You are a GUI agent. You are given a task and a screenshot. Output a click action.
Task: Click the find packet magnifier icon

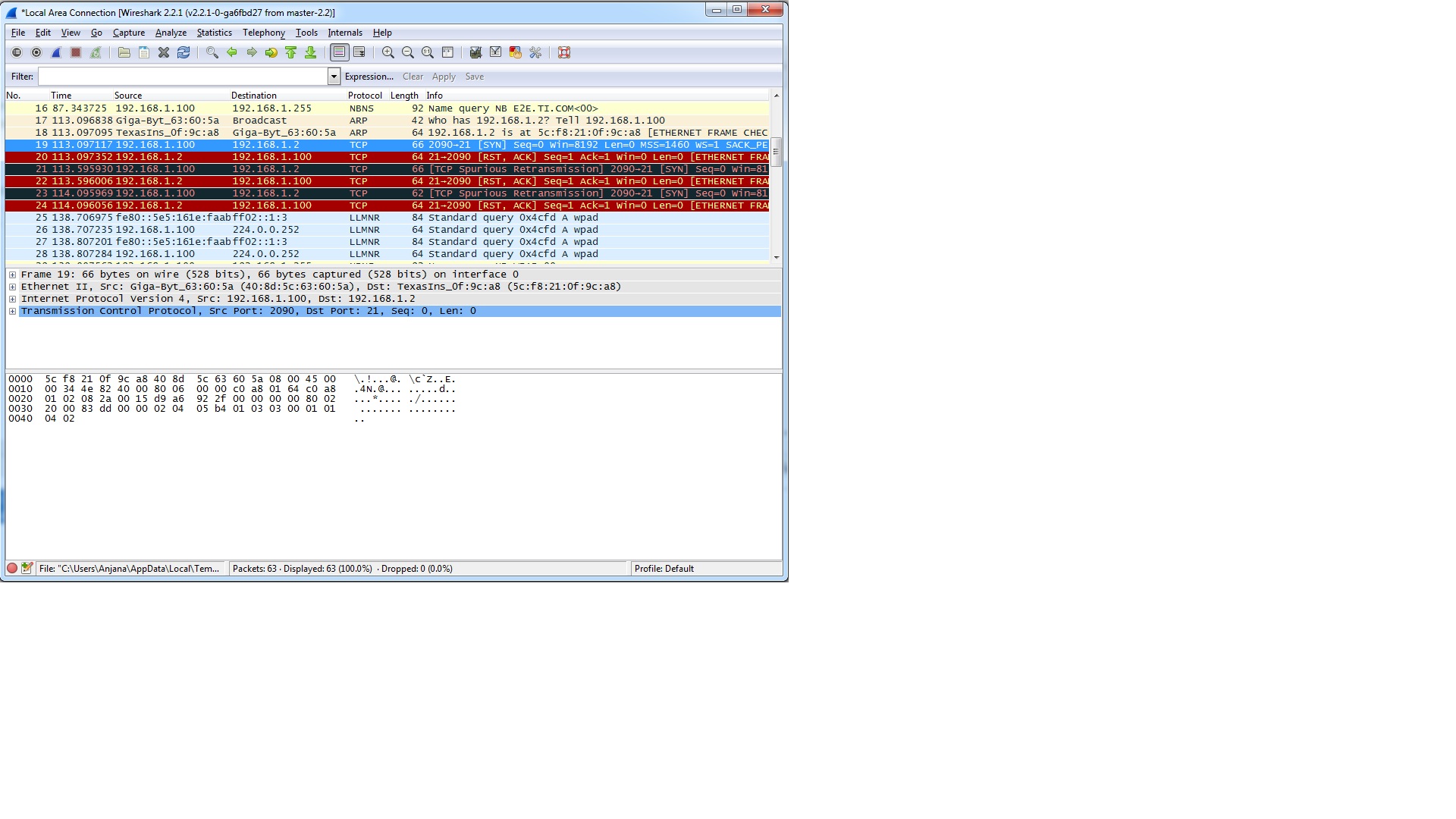(x=212, y=52)
